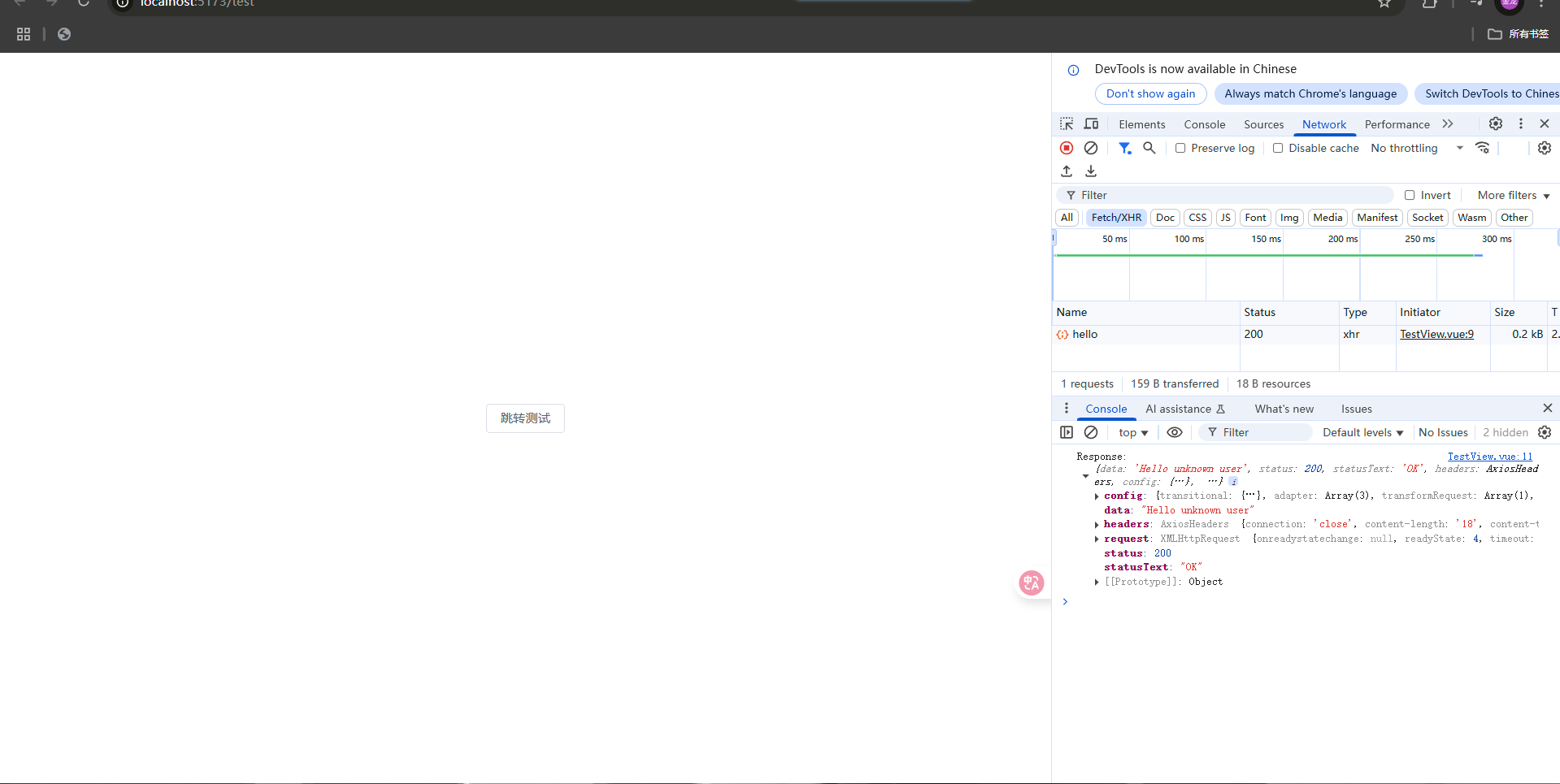Viewport: 1560px width, 784px height.
Task: Import HAR file upload icon
Action: (x=1067, y=171)
